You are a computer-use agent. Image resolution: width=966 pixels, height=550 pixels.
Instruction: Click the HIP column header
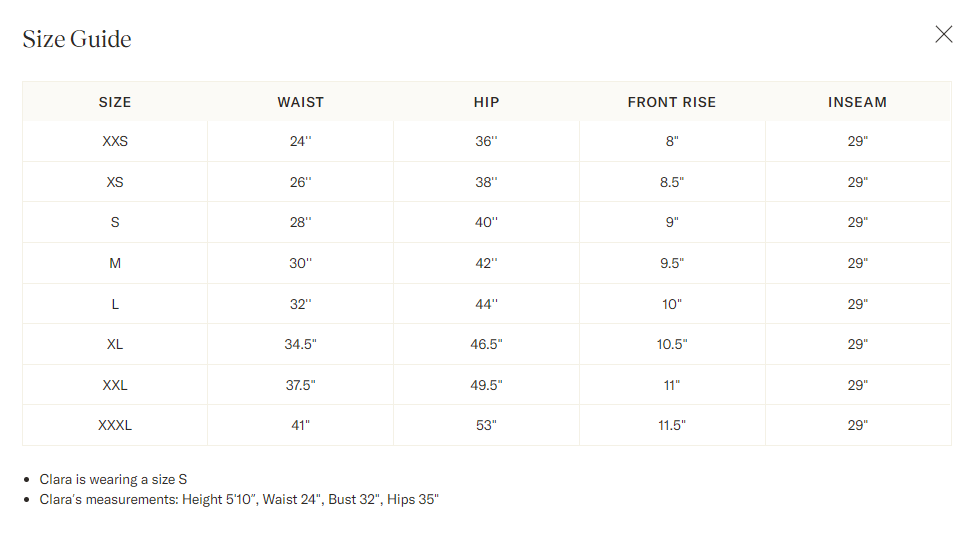(x=486, y=102)
